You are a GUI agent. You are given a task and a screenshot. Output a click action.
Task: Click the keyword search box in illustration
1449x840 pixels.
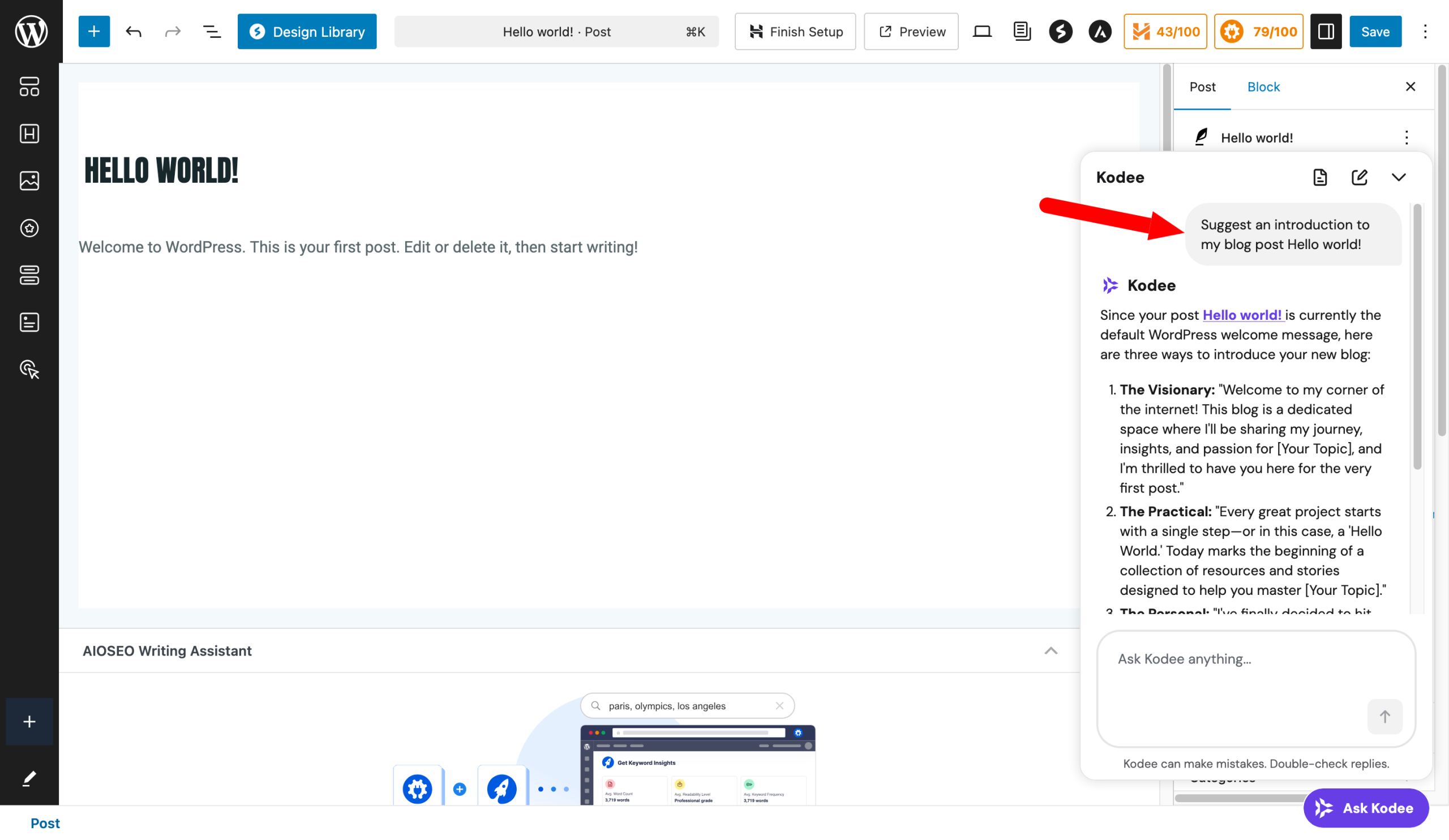pyautogui.click(x=687, y=705)
